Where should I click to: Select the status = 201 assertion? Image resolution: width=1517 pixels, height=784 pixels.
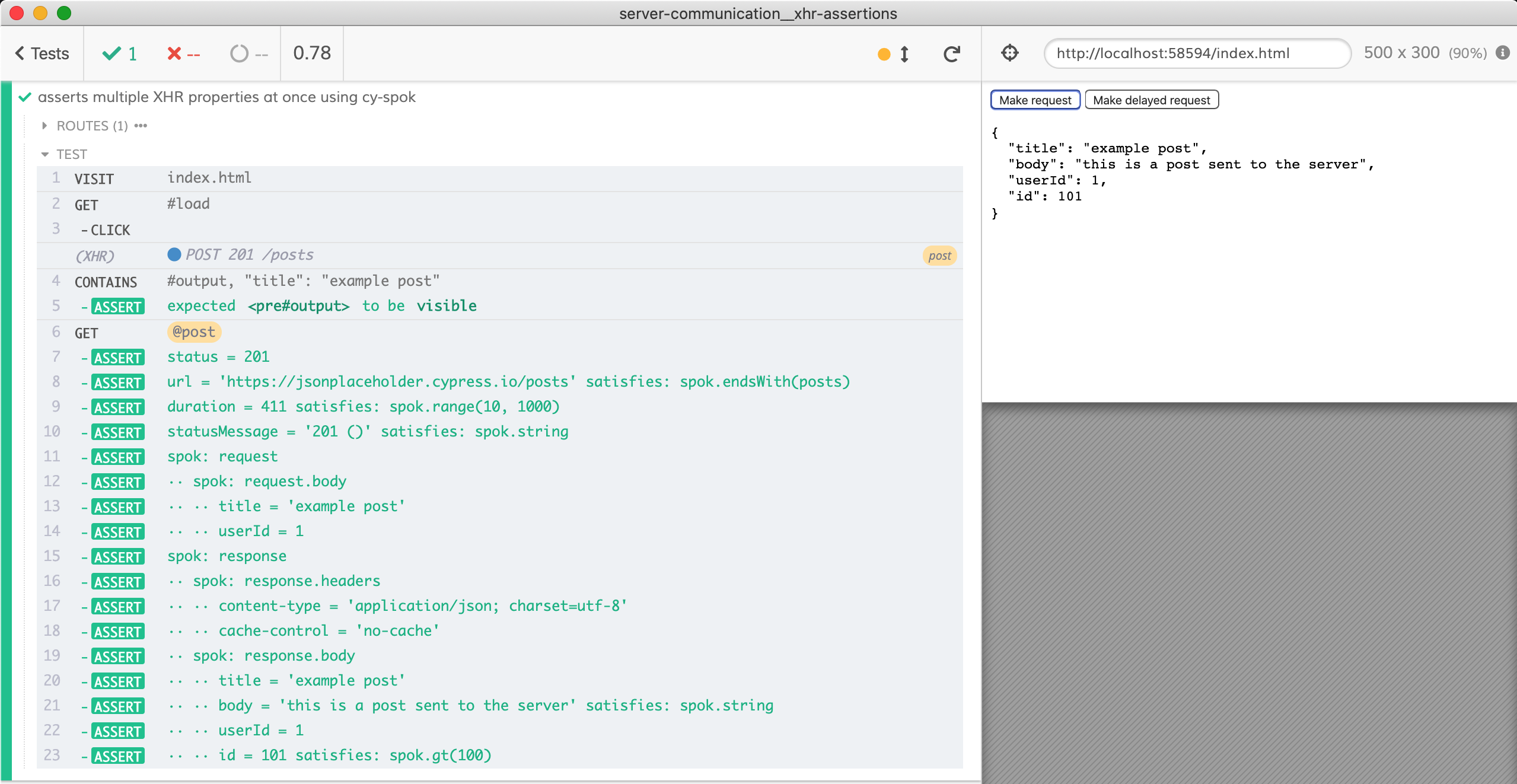218,357
